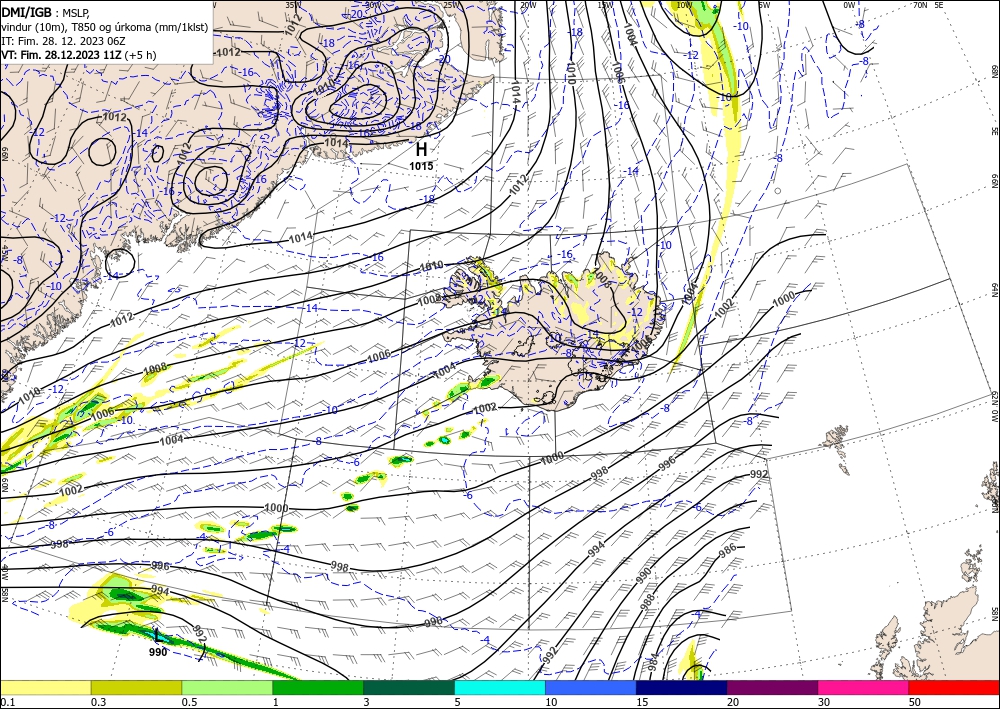Screen dimensions: 1000x709
Task: Click the red 50 mm legend swatch
Action: tap(954, 687)
